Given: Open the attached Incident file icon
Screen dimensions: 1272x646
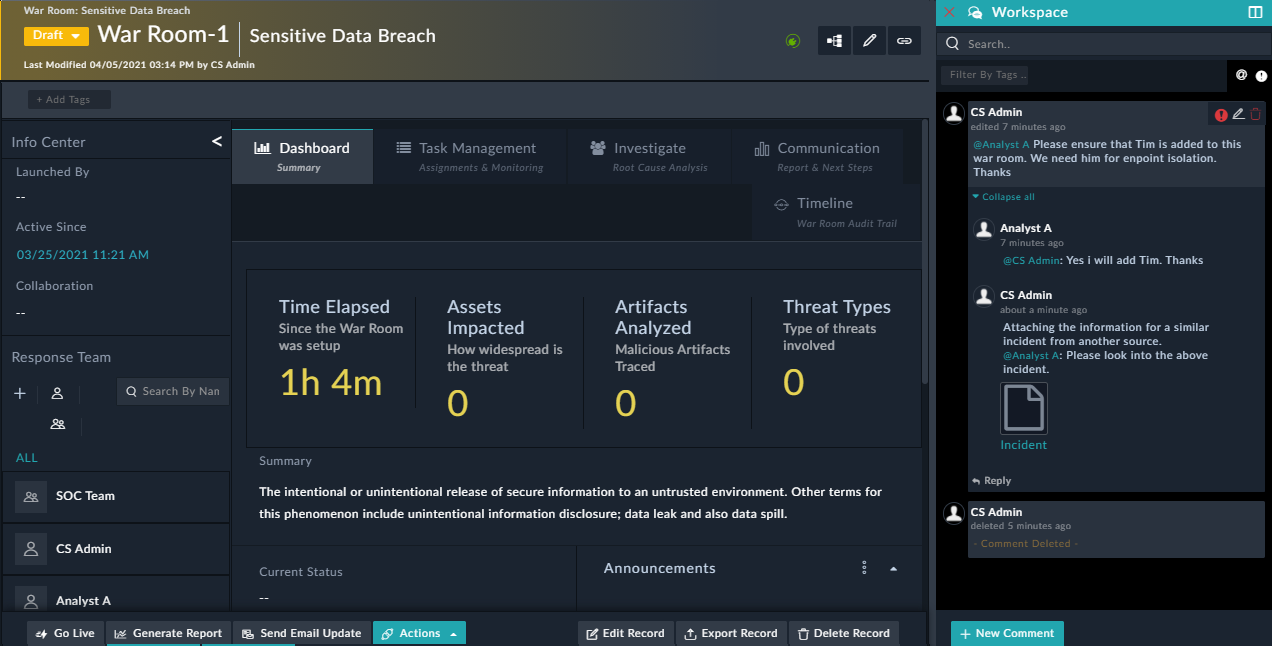Looking at the screenshot, I should (1024, 408).
